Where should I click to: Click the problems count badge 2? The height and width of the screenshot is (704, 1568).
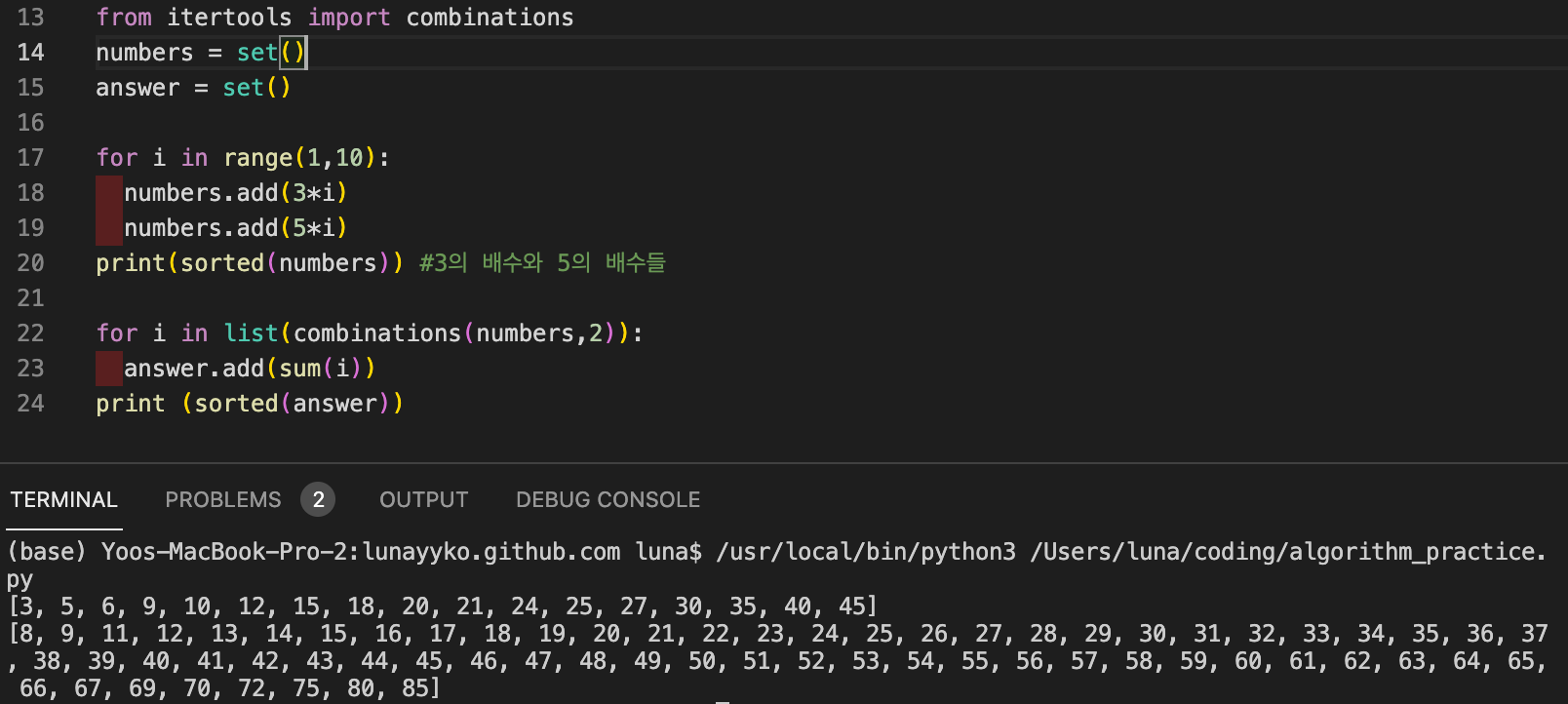[x=318, y=499]
